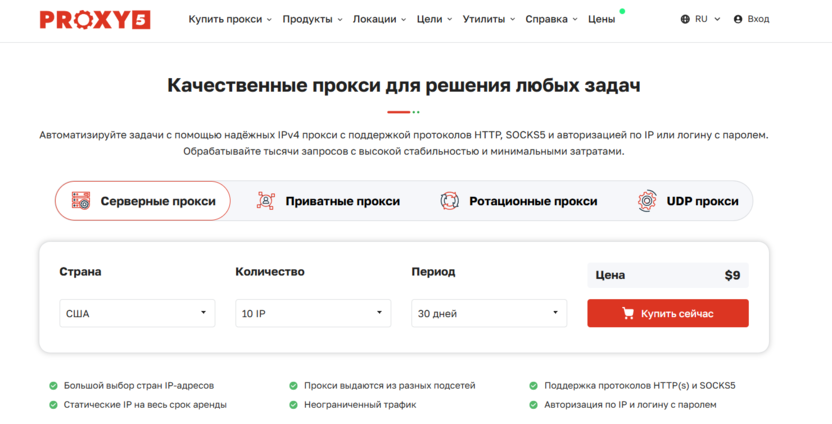Click the globe language icon

pos(685,19)
